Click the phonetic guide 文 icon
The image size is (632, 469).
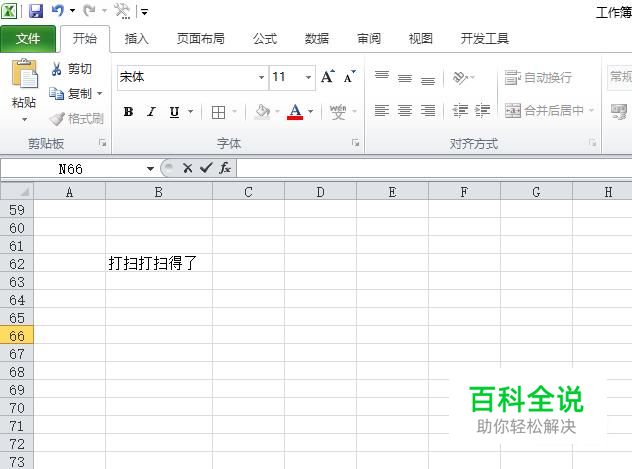click(x=338, y=112)
